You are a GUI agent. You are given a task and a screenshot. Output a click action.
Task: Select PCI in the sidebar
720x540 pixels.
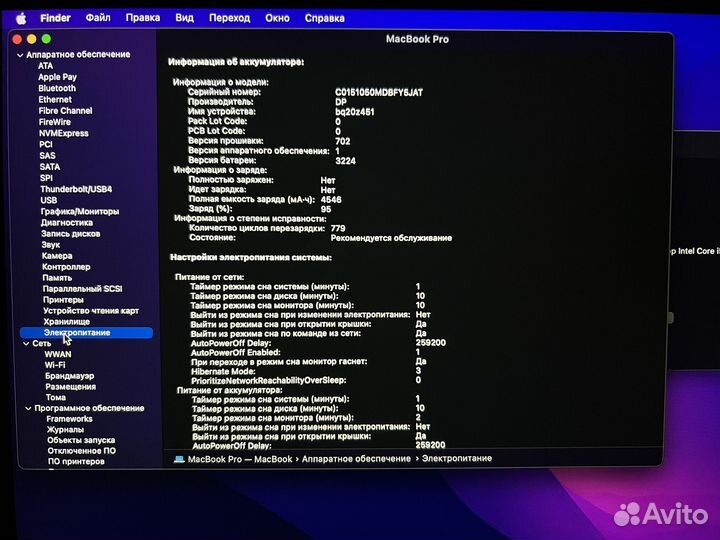point(46,144)
